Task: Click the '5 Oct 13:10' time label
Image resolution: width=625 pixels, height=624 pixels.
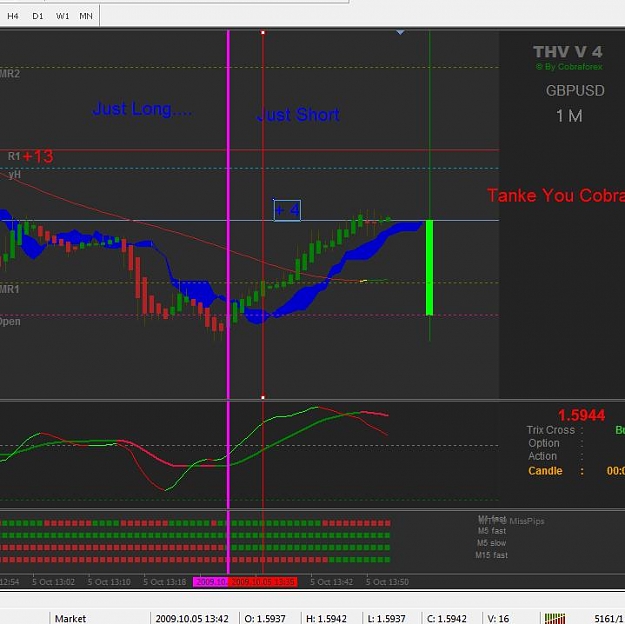Action: 109,582
